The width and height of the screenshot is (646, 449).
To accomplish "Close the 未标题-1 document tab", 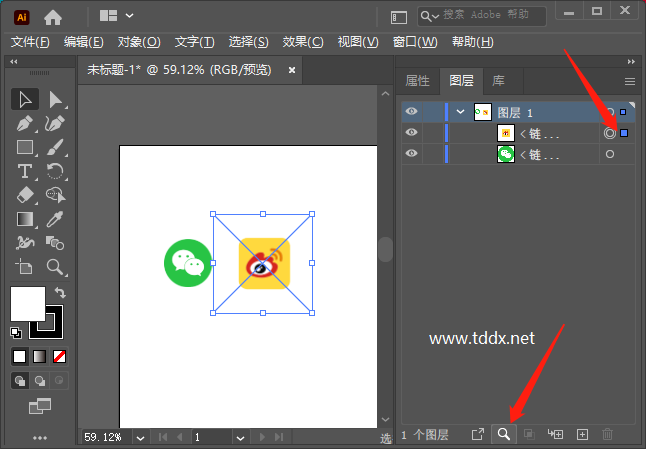I will click(x=292, y=70).
